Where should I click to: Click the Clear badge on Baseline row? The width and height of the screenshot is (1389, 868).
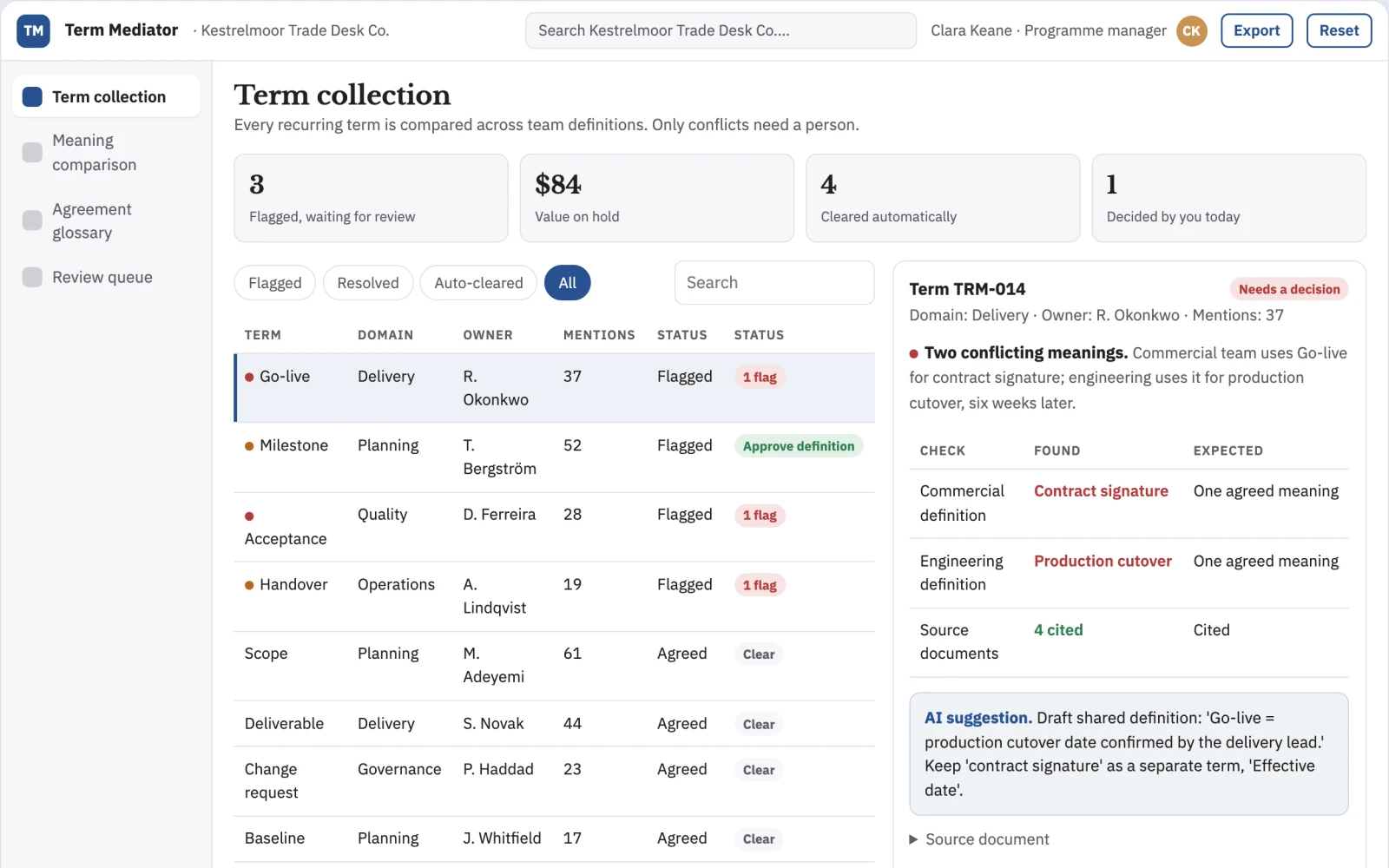[759, 839]
